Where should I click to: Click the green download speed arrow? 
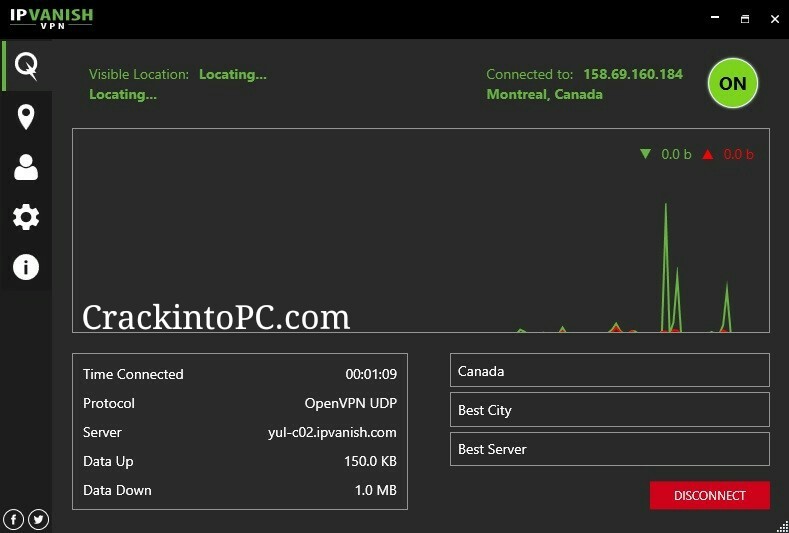pos(645,154)
